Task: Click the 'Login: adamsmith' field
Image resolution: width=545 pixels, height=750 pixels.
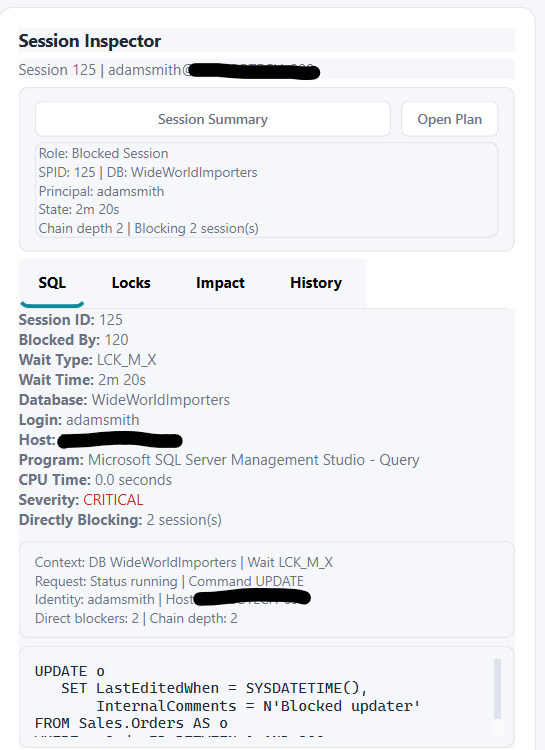Action: (79, 420)
